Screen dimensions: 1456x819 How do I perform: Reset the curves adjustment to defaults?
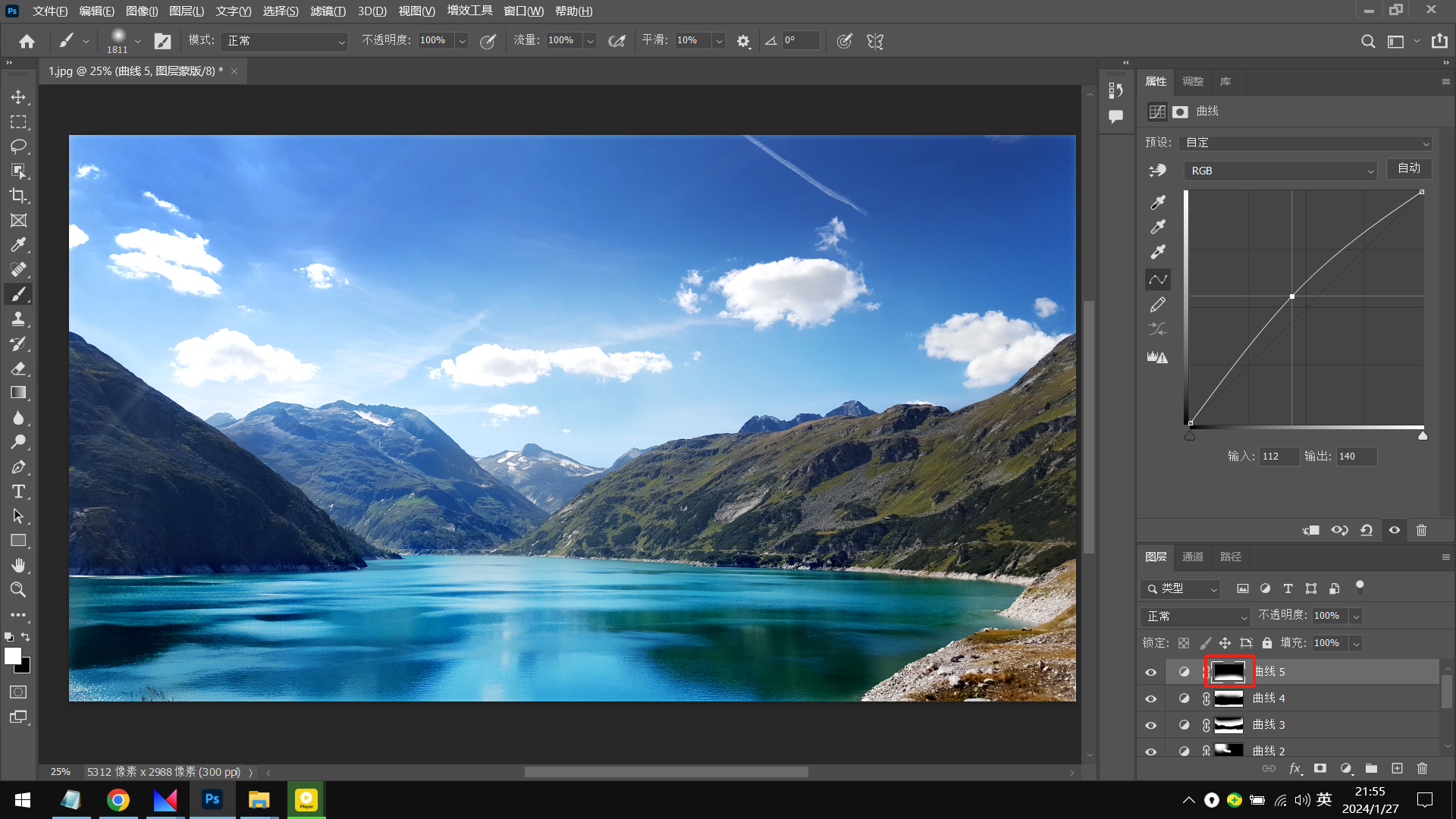[1367, 530]
